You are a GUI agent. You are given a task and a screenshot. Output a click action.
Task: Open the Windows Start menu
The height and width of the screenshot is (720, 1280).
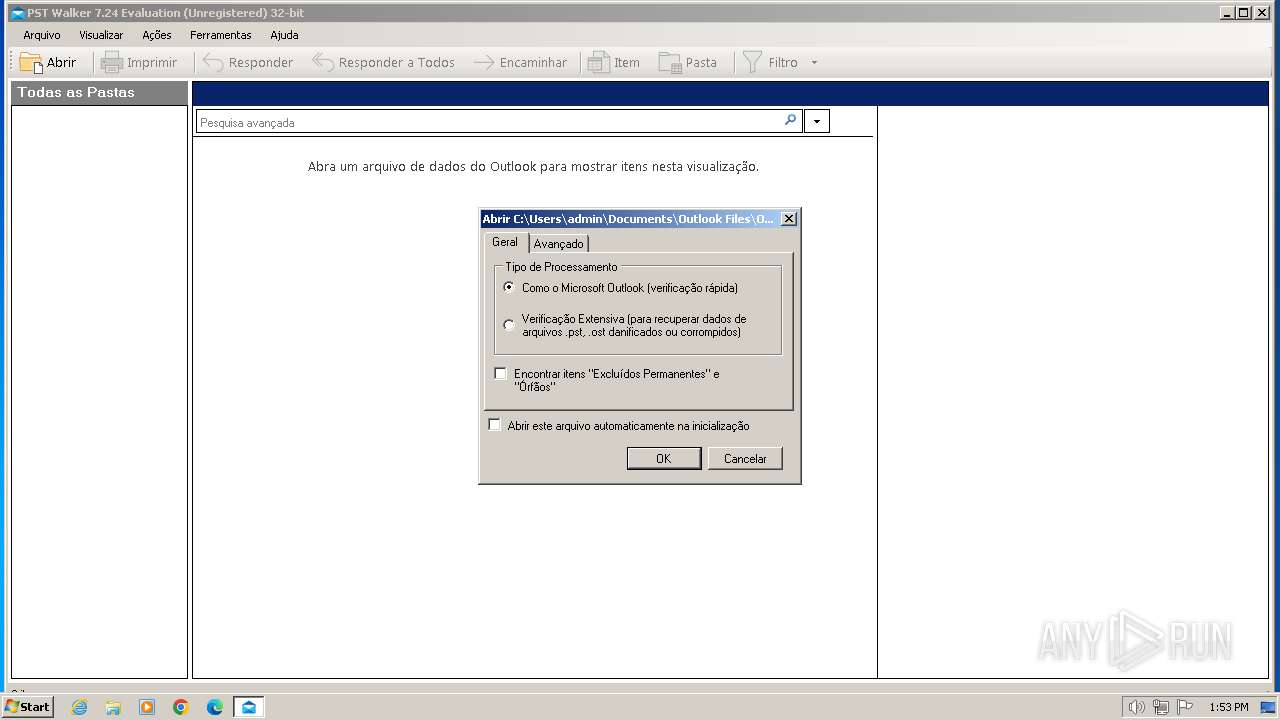[x=27, y=707]
